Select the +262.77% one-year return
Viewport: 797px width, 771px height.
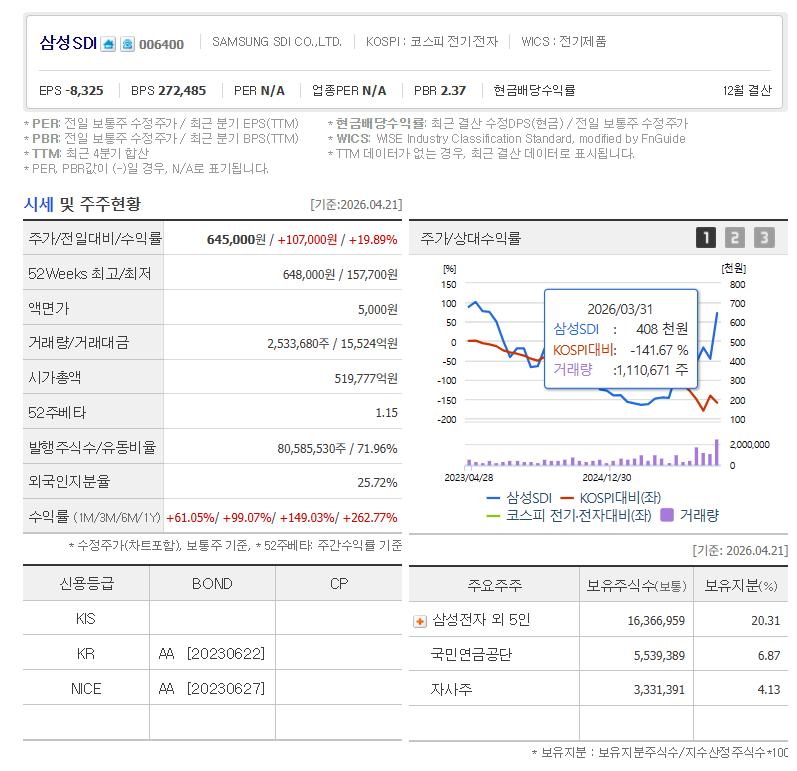tap(370, 518)
